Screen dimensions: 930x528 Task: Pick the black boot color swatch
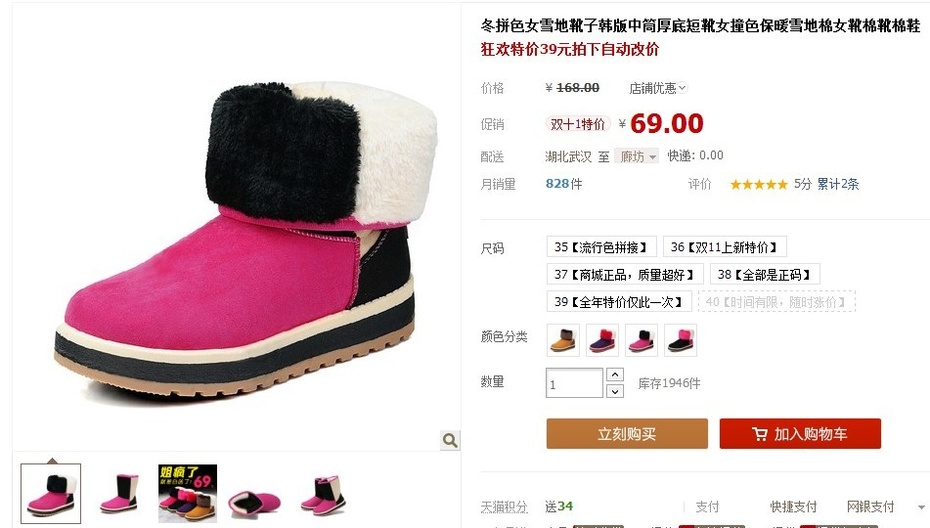tap(680, 341)
